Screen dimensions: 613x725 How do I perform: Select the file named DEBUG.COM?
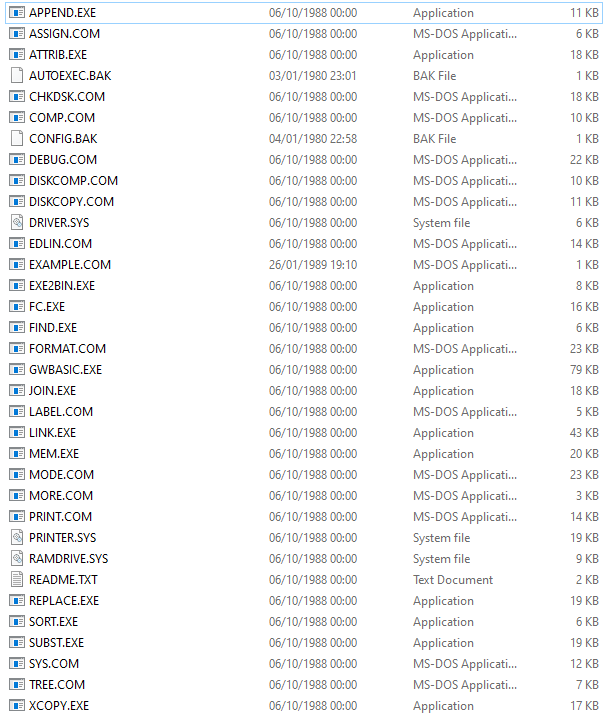tap(63, 160)
